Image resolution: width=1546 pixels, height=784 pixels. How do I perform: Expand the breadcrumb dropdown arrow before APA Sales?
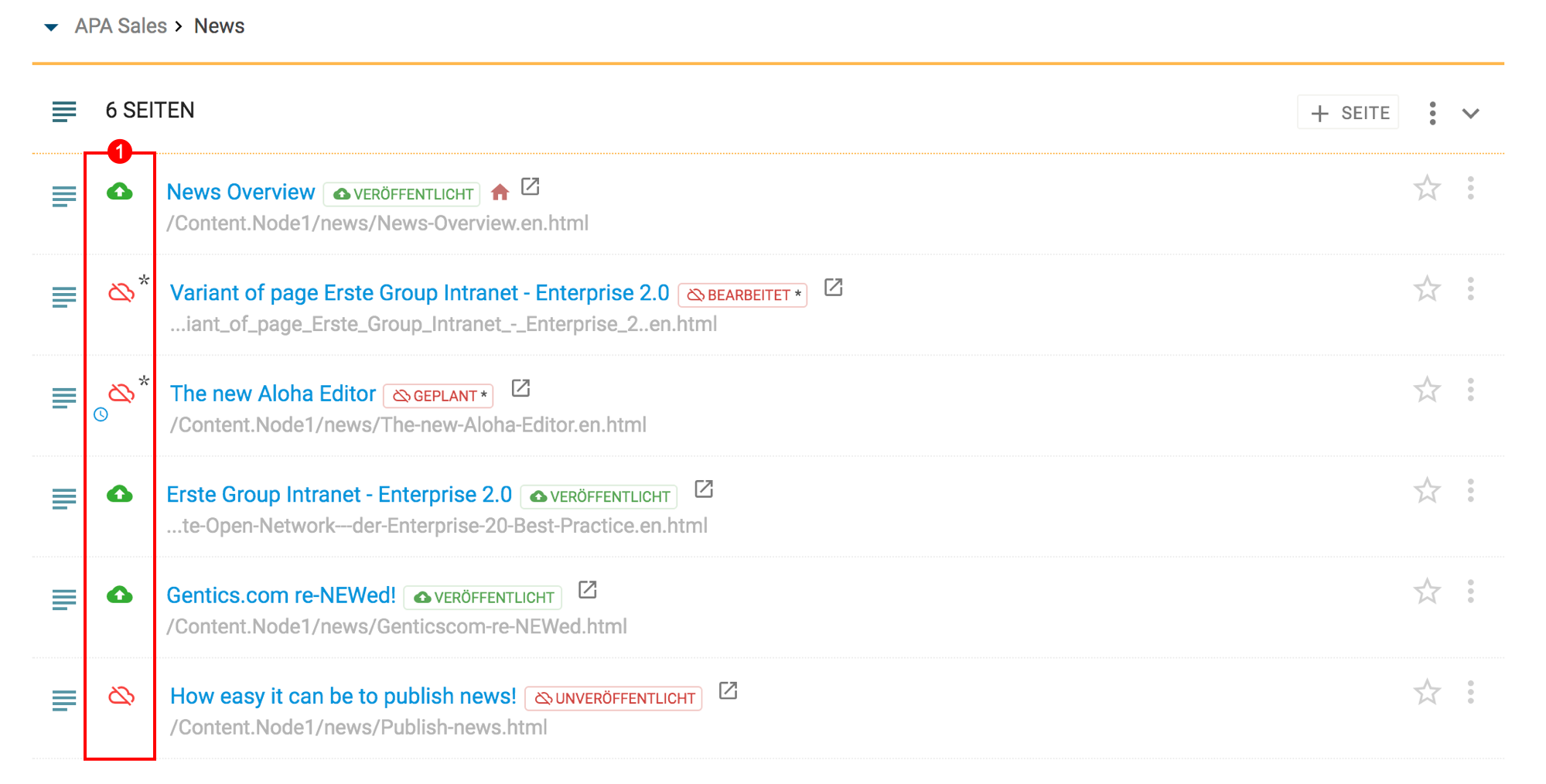coord(51,27)
